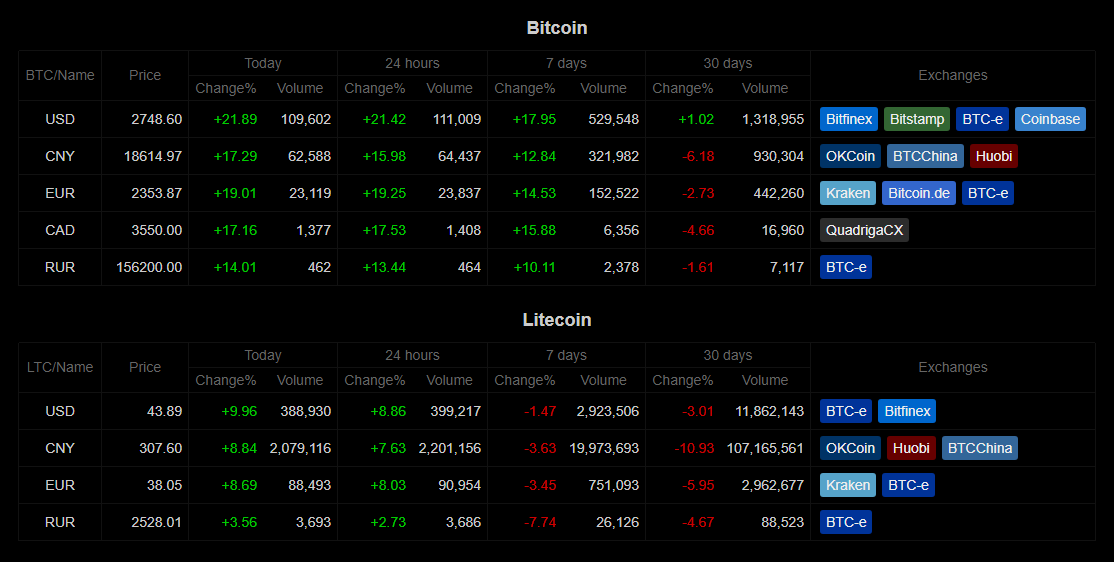Open OKCoin badge in Litecoin CNY row
This screenshot has height=562, width=1114.
click(x=850, y=448)
